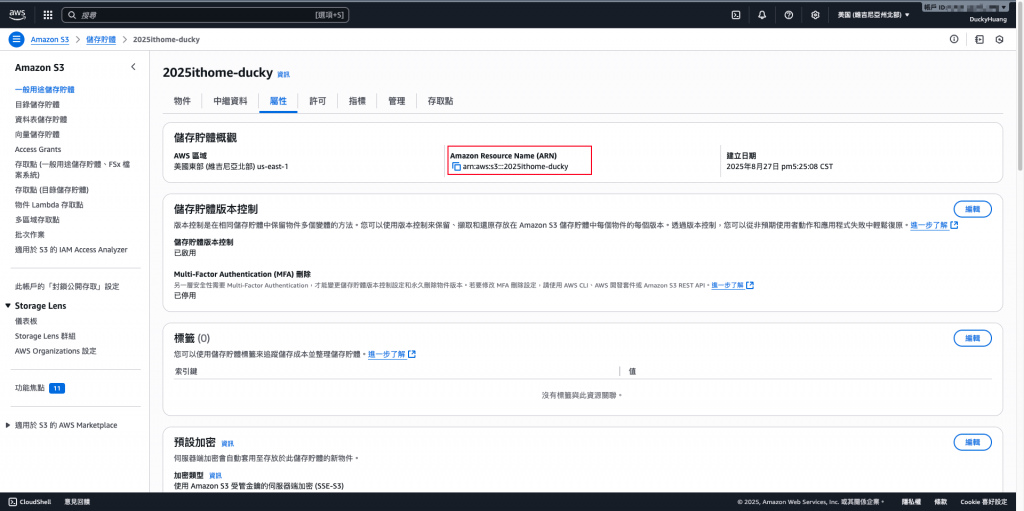
Task: Collapse the Storage Lens section
Action: 8,306
